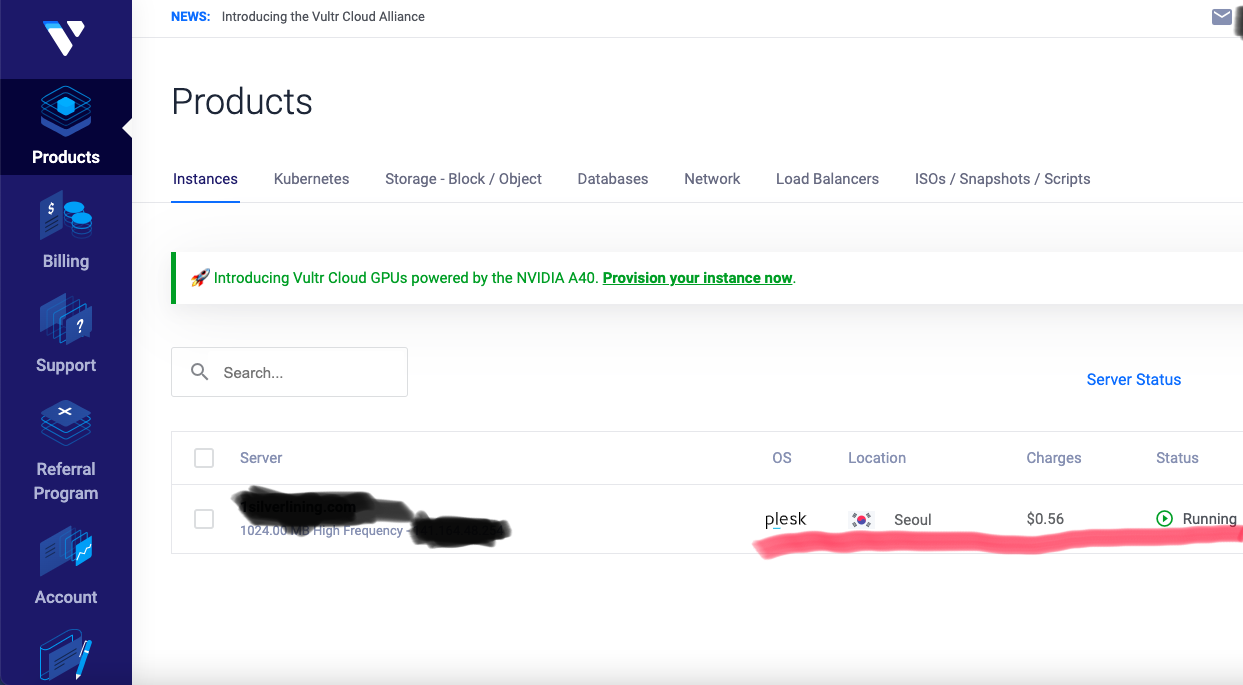Click the NEWS: label
The width and height of the screenshot is (1243, 685).
[191, 17]
